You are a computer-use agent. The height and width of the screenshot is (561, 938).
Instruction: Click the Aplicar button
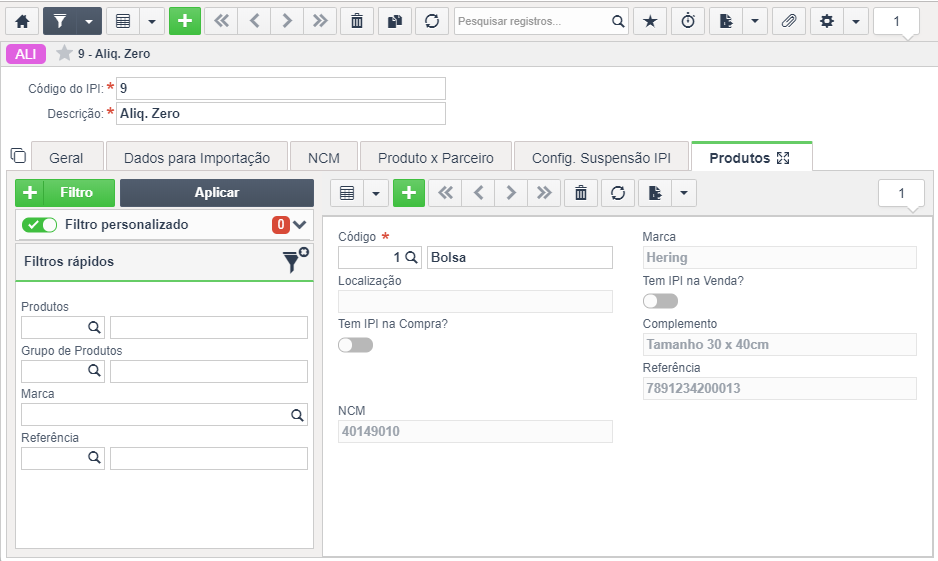(x=217, y=193)
